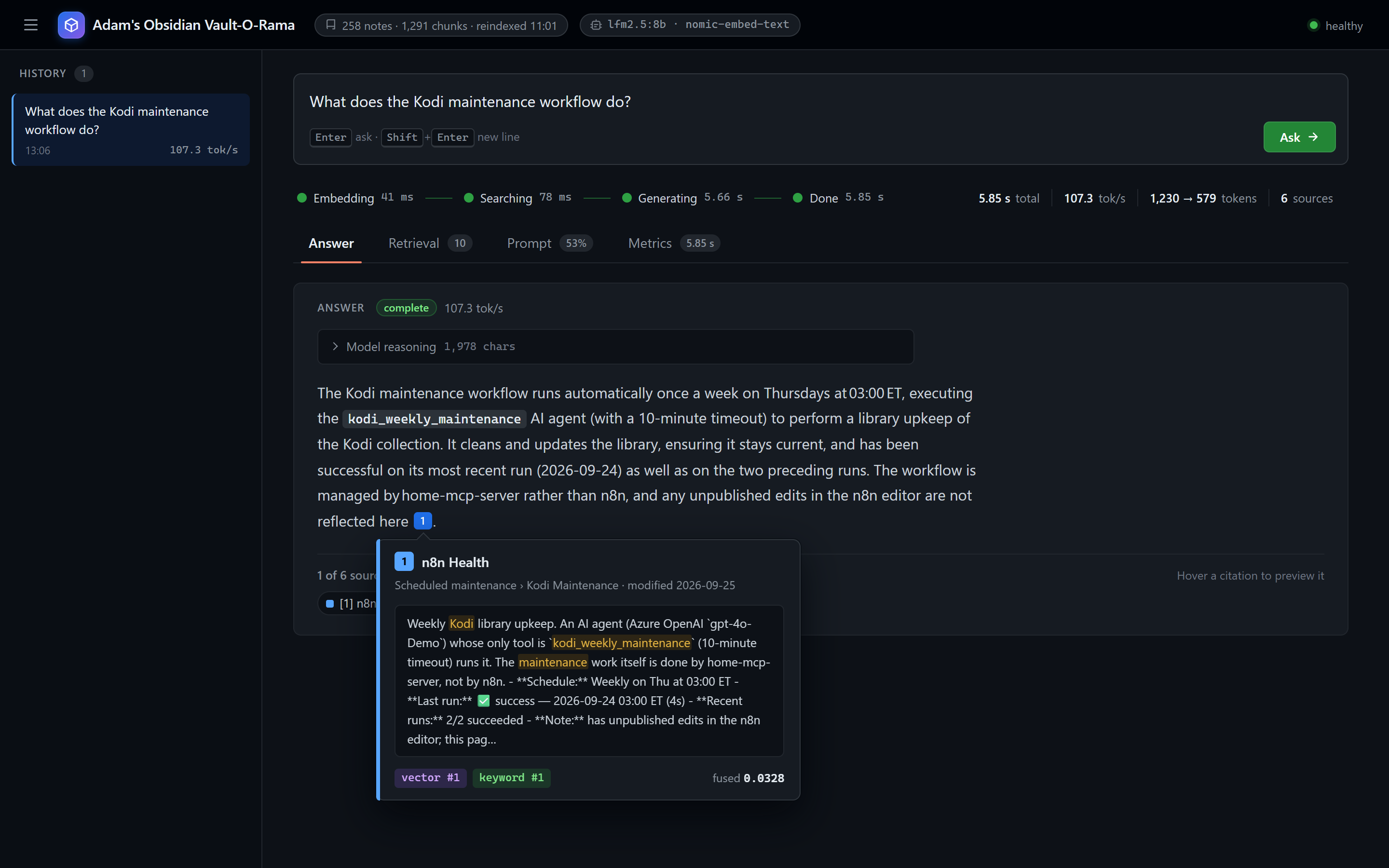
Task: Open the hamburger sidebar menu
Action: [x=30, y=25]
